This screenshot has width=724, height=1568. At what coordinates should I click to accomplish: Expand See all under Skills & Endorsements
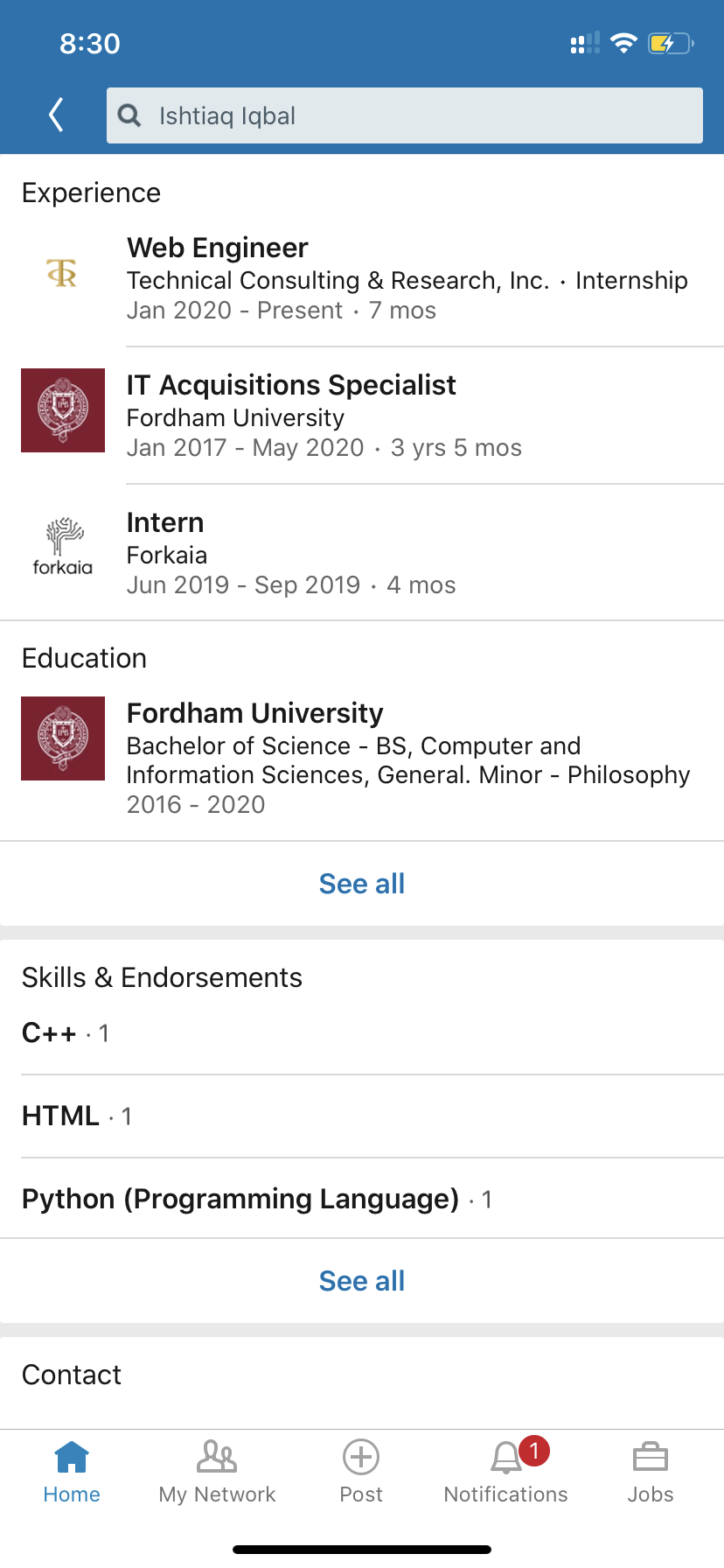pyautogui.click(x=362, y=1281)
